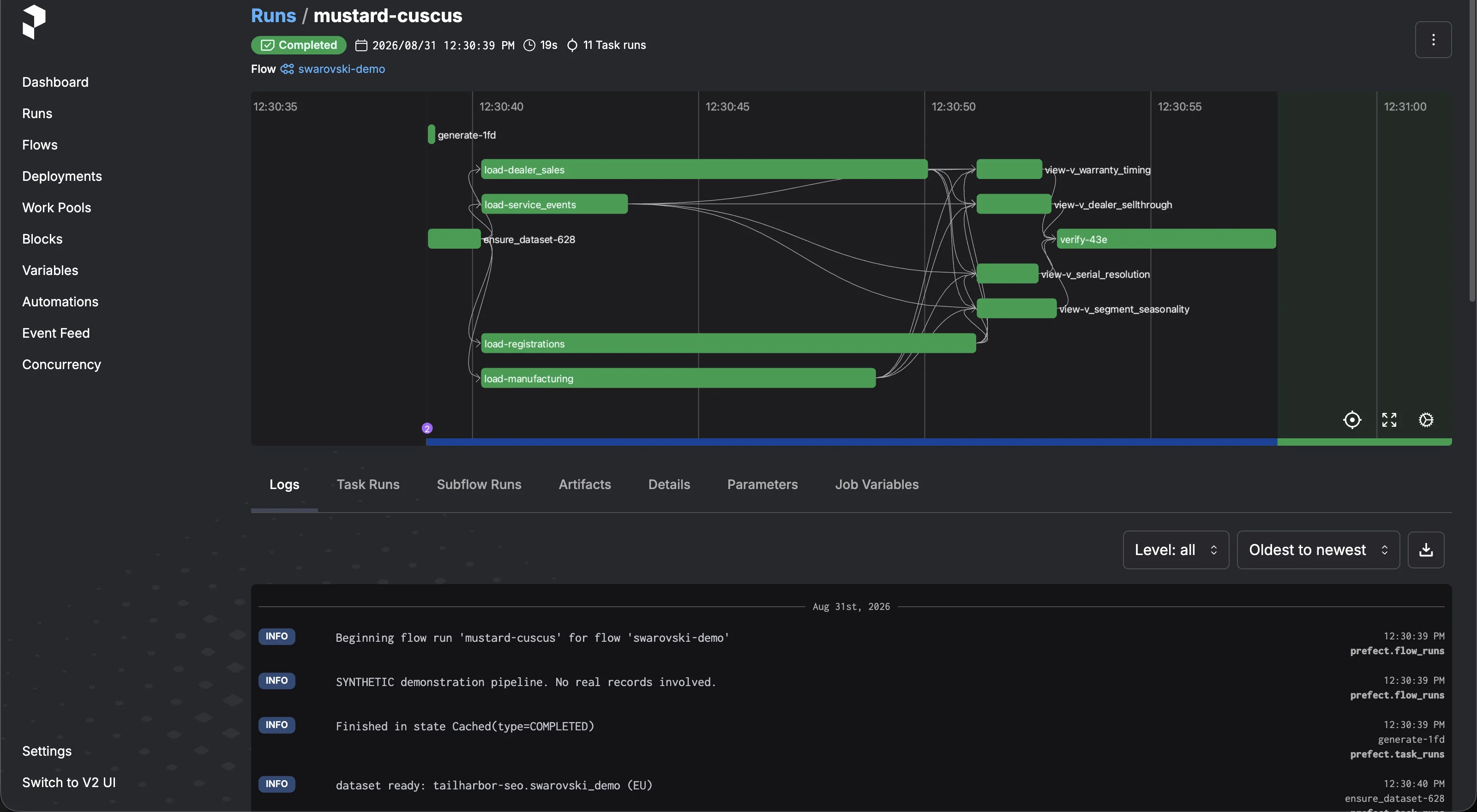Viewport: 1477px width, 812px height.
Task: Open Event Feed in the sidebar
Action: [55, 334]
